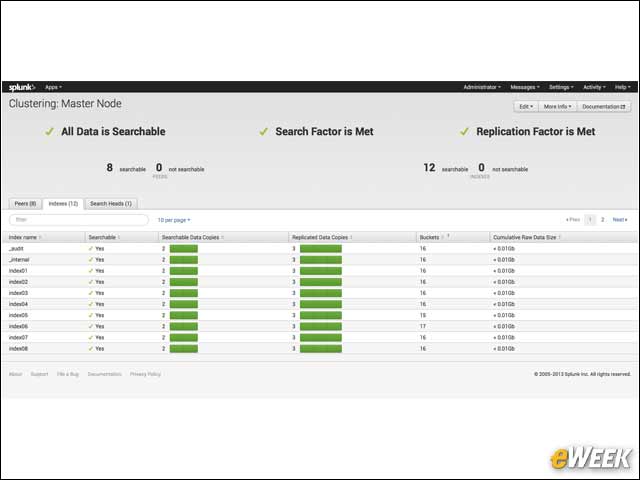
Task: Click the 12 searchable indexes count
Action: [429, 167]
